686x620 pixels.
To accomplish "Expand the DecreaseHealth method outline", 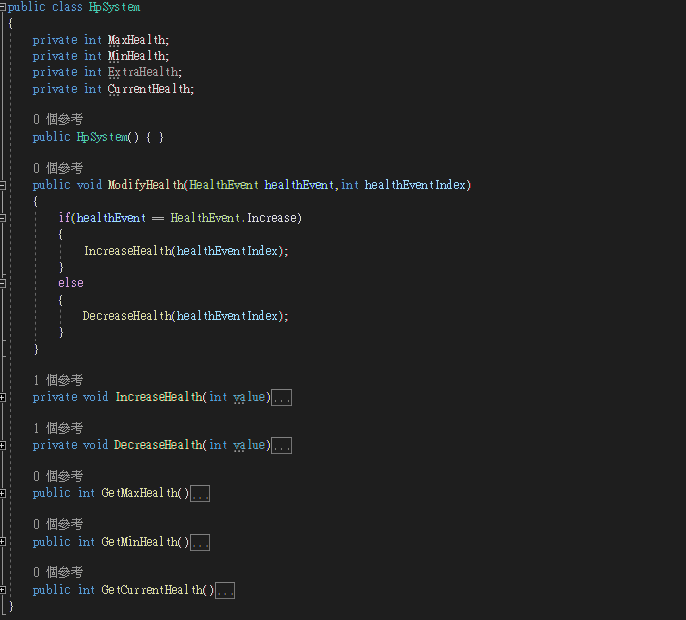I will coord(3,445).
